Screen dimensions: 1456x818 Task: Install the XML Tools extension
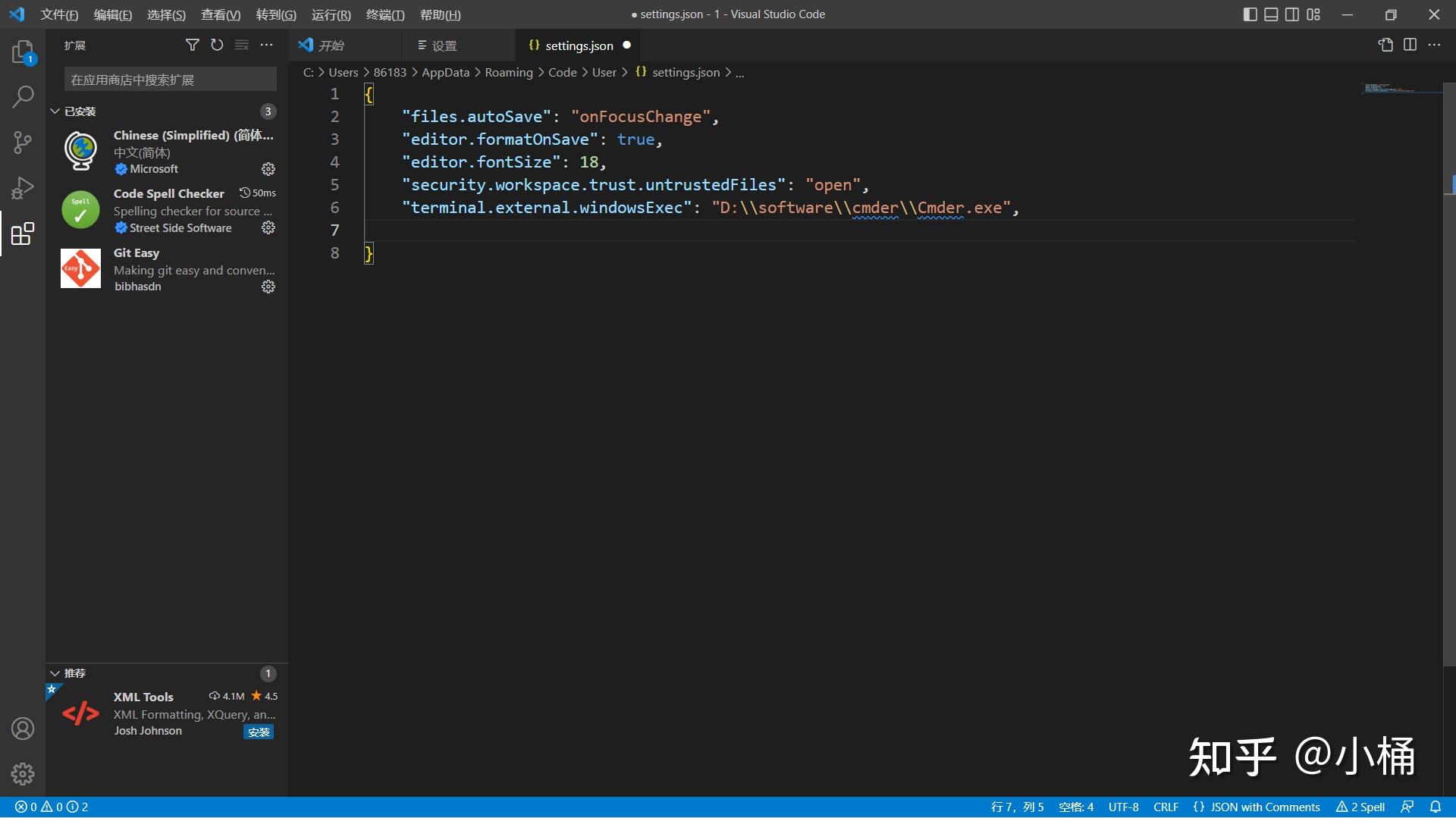(x=259, y=732)
